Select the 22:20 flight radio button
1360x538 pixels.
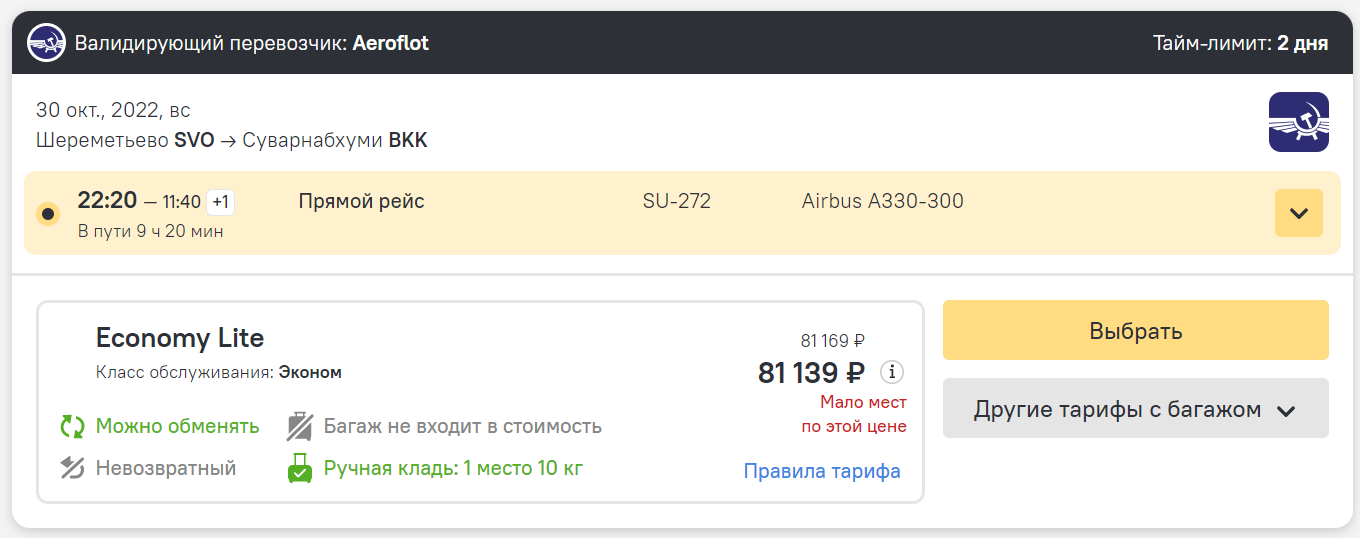47,214
